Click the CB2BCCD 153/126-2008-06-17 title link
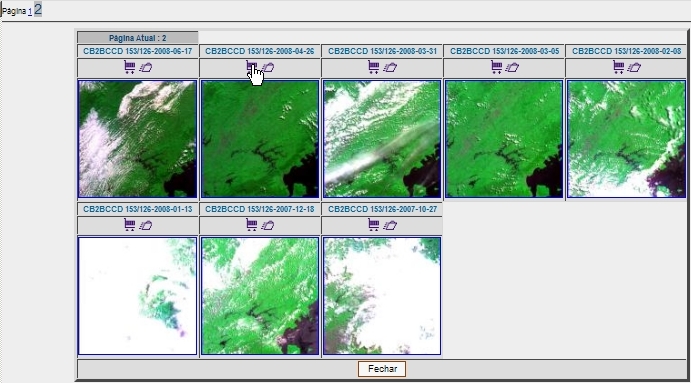This screenshot has height=383, width=691. tap(137, 51)
